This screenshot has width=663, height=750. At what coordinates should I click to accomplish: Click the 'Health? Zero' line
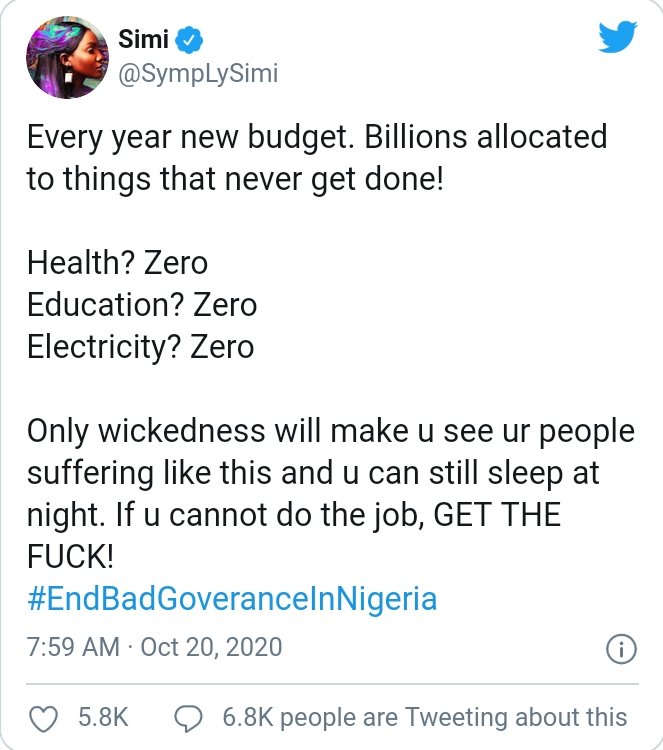117,262
